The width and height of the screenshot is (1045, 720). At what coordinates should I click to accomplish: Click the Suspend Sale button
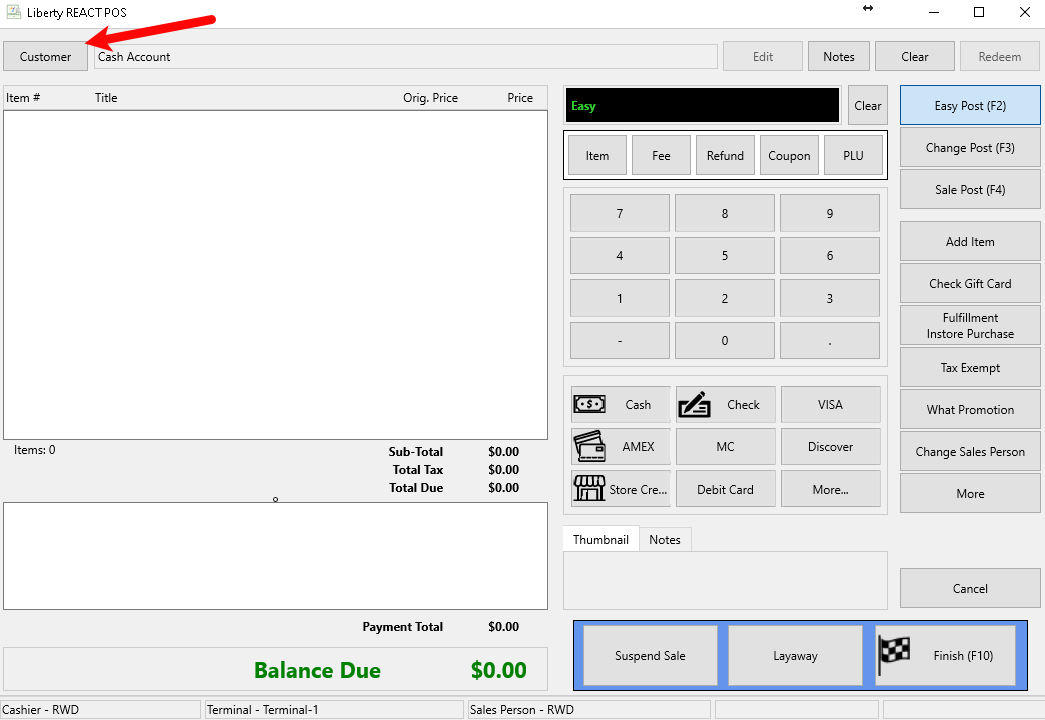(650, 655)
